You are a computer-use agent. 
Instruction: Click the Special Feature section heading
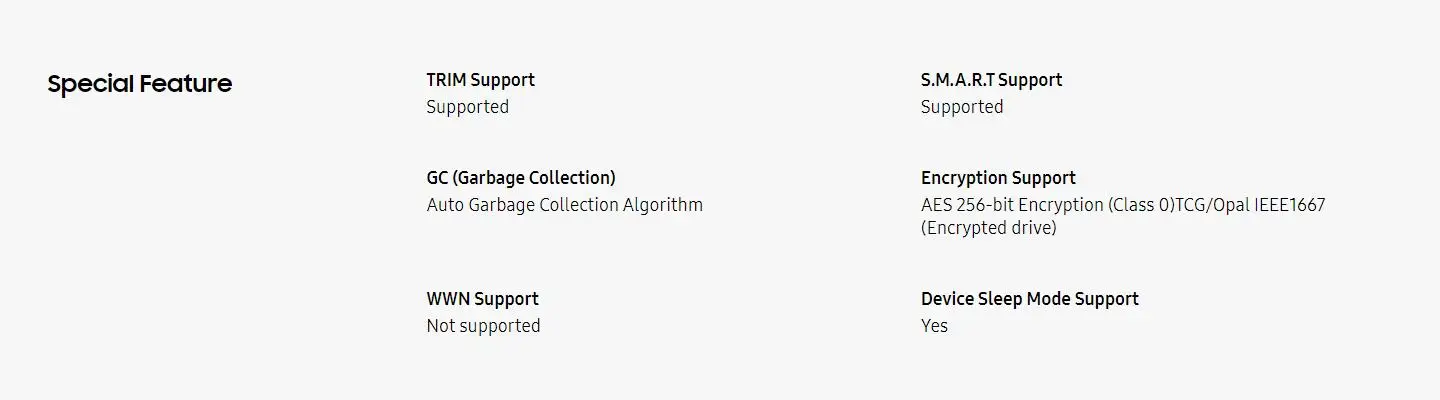(139, 84)
